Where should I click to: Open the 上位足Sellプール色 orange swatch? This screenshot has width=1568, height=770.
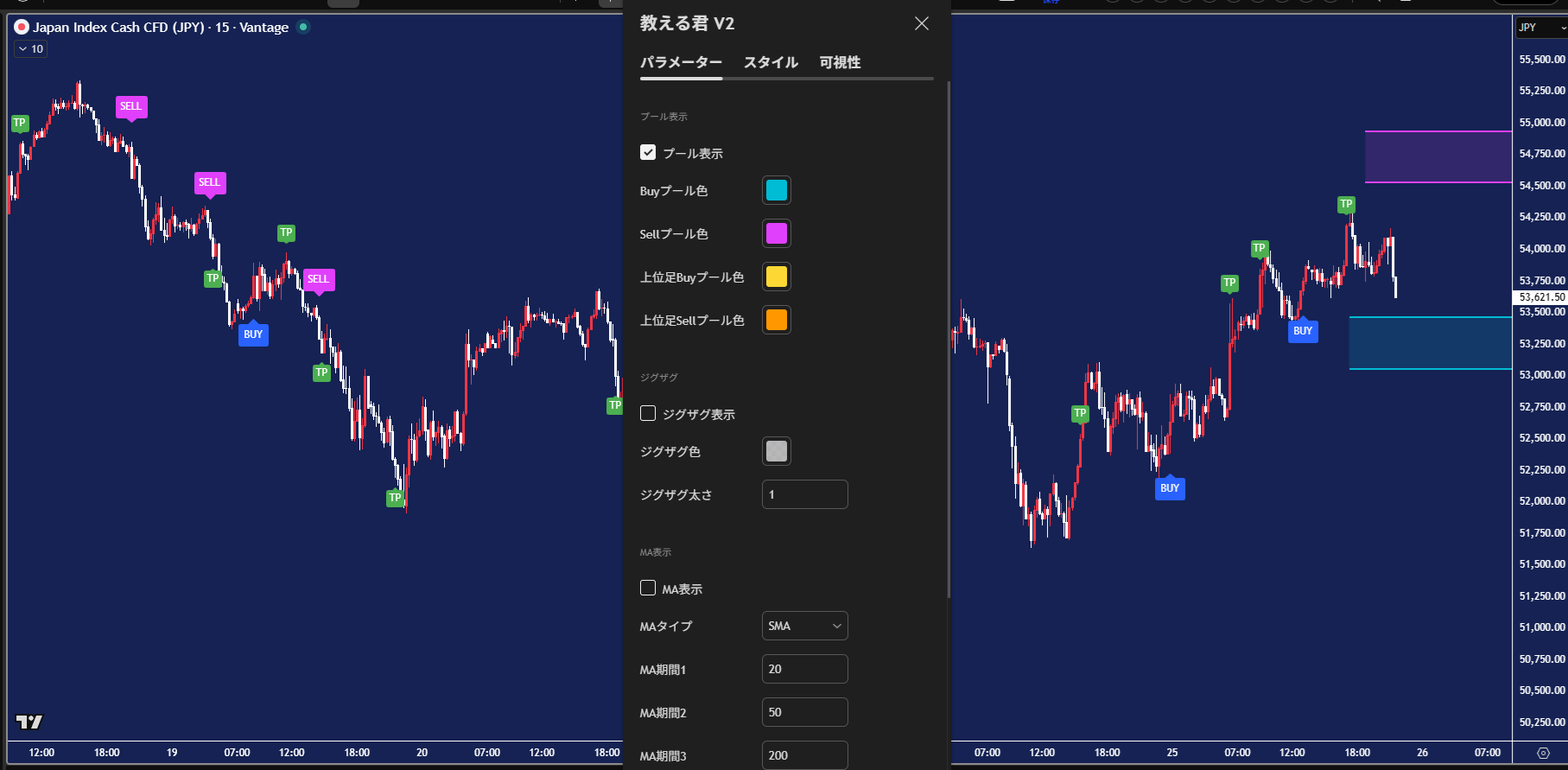coord(776,321)
